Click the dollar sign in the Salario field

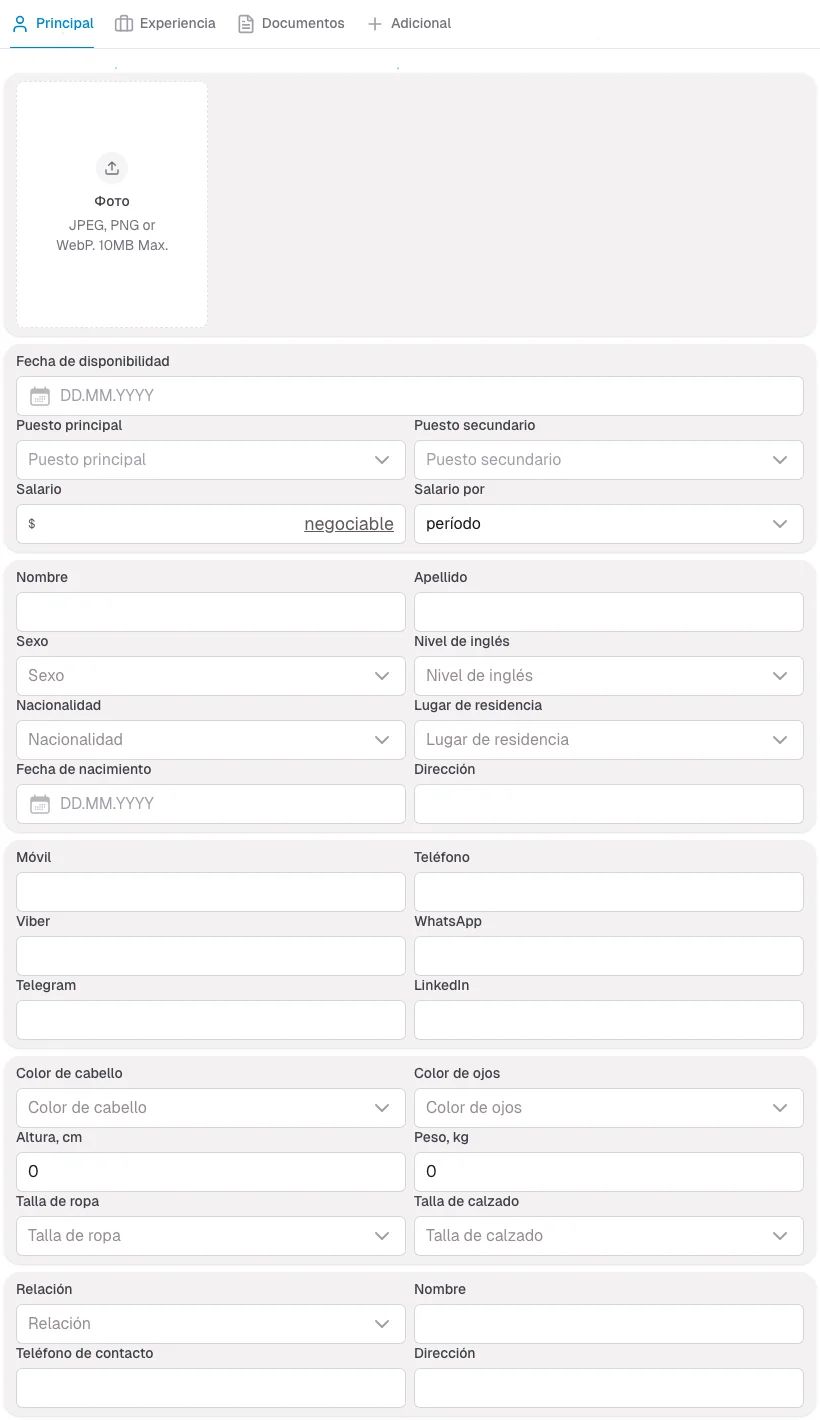coord(30,523)
